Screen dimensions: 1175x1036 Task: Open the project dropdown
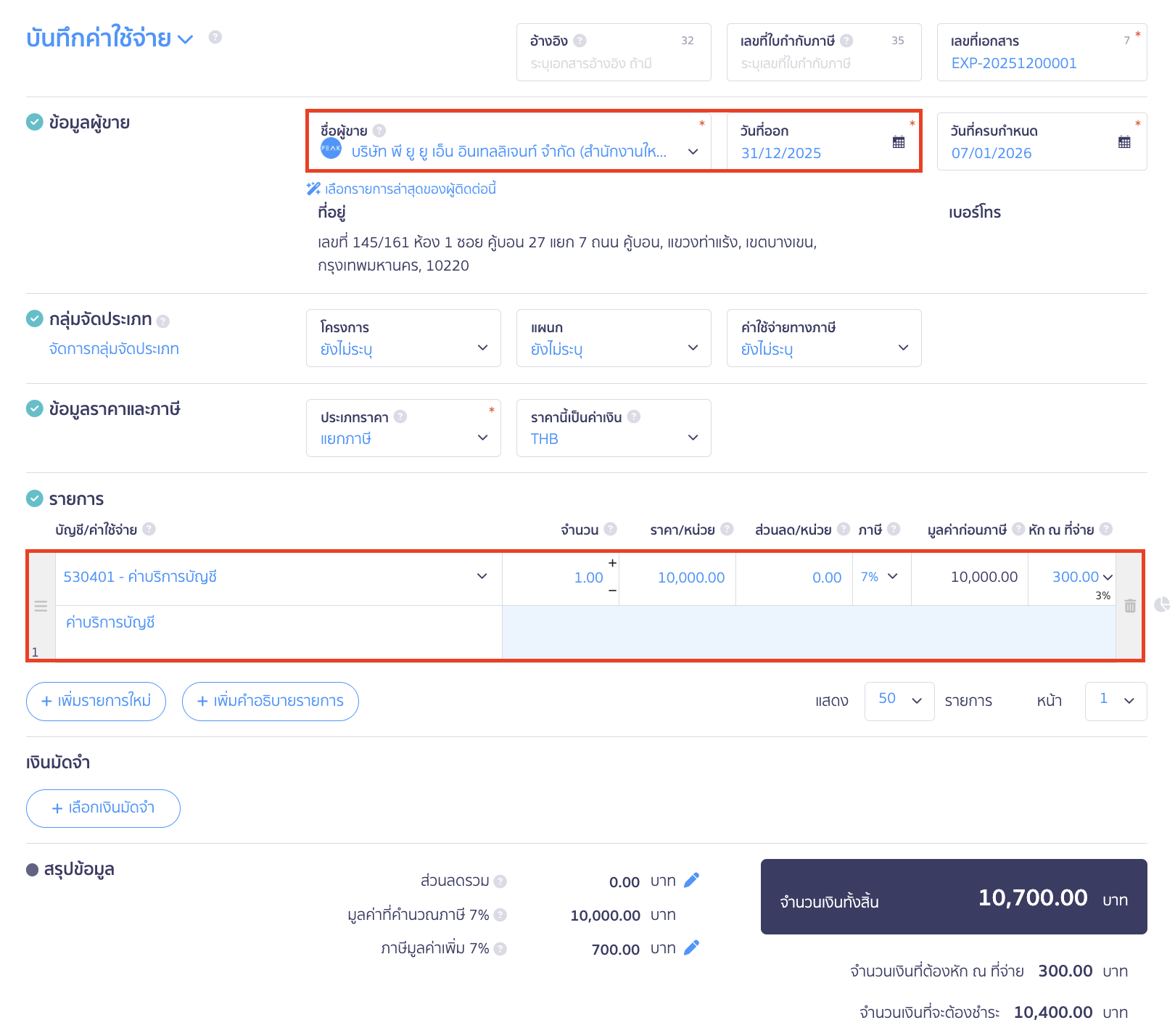point(403,338)
